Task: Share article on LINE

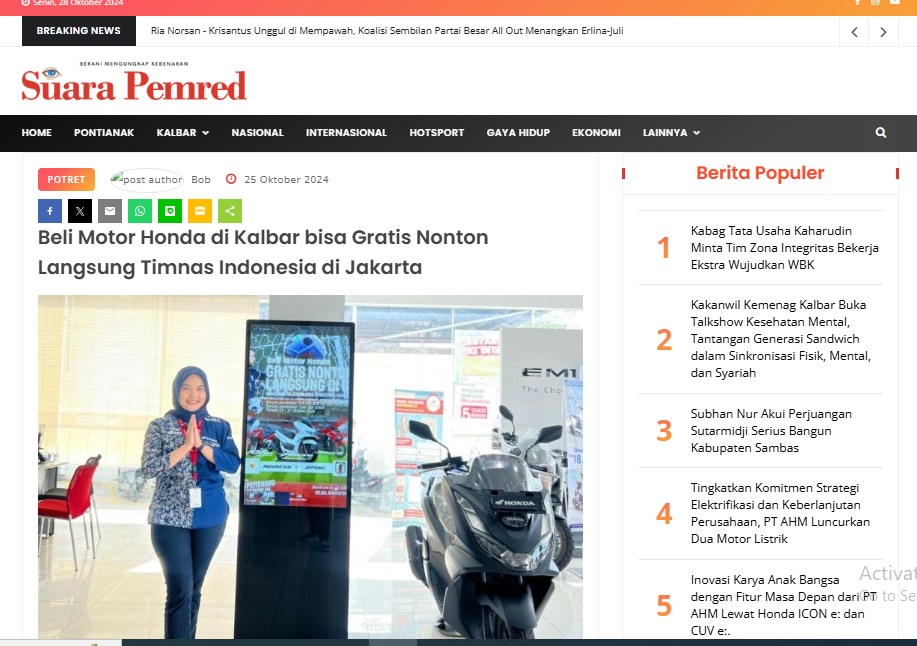Action: 170,211
